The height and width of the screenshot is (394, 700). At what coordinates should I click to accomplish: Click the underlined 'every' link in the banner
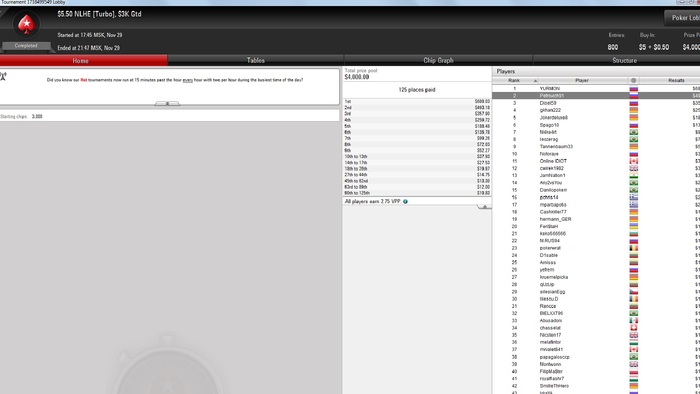188,80
